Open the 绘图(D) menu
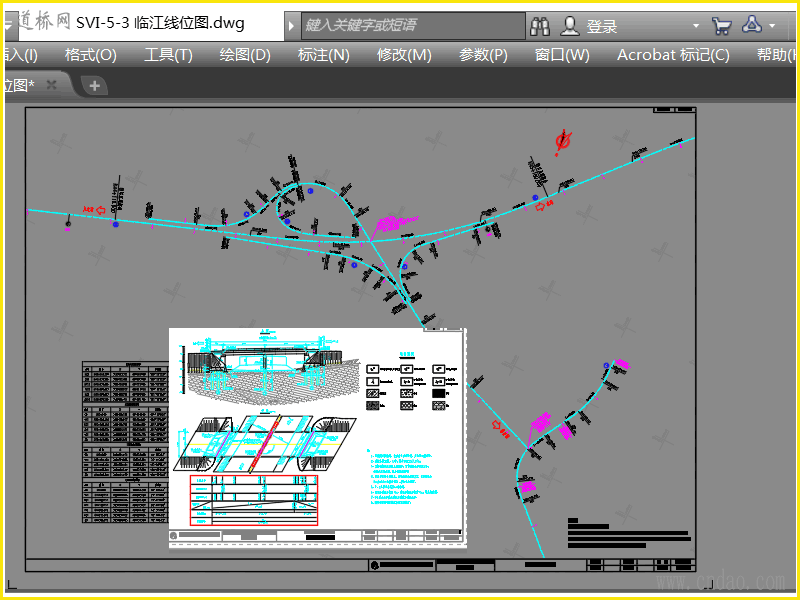Viewport: 800px width, 600px height. (245, 55)
